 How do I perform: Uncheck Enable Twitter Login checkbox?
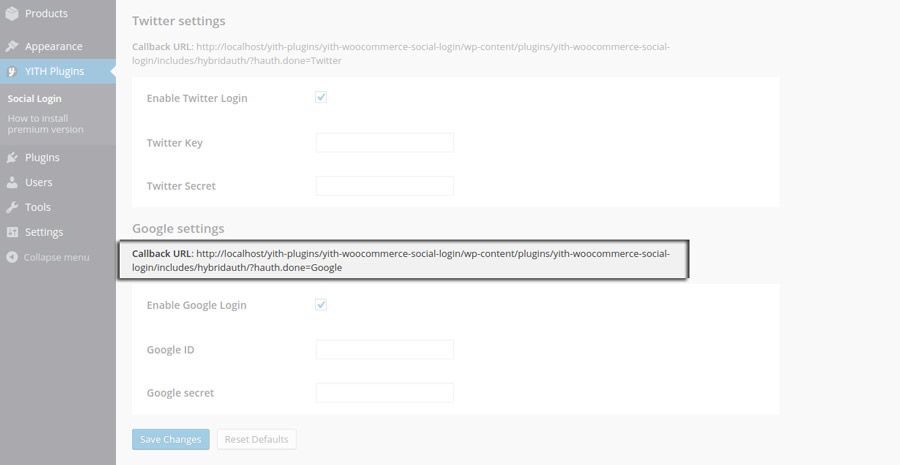[x=321, y=98]
